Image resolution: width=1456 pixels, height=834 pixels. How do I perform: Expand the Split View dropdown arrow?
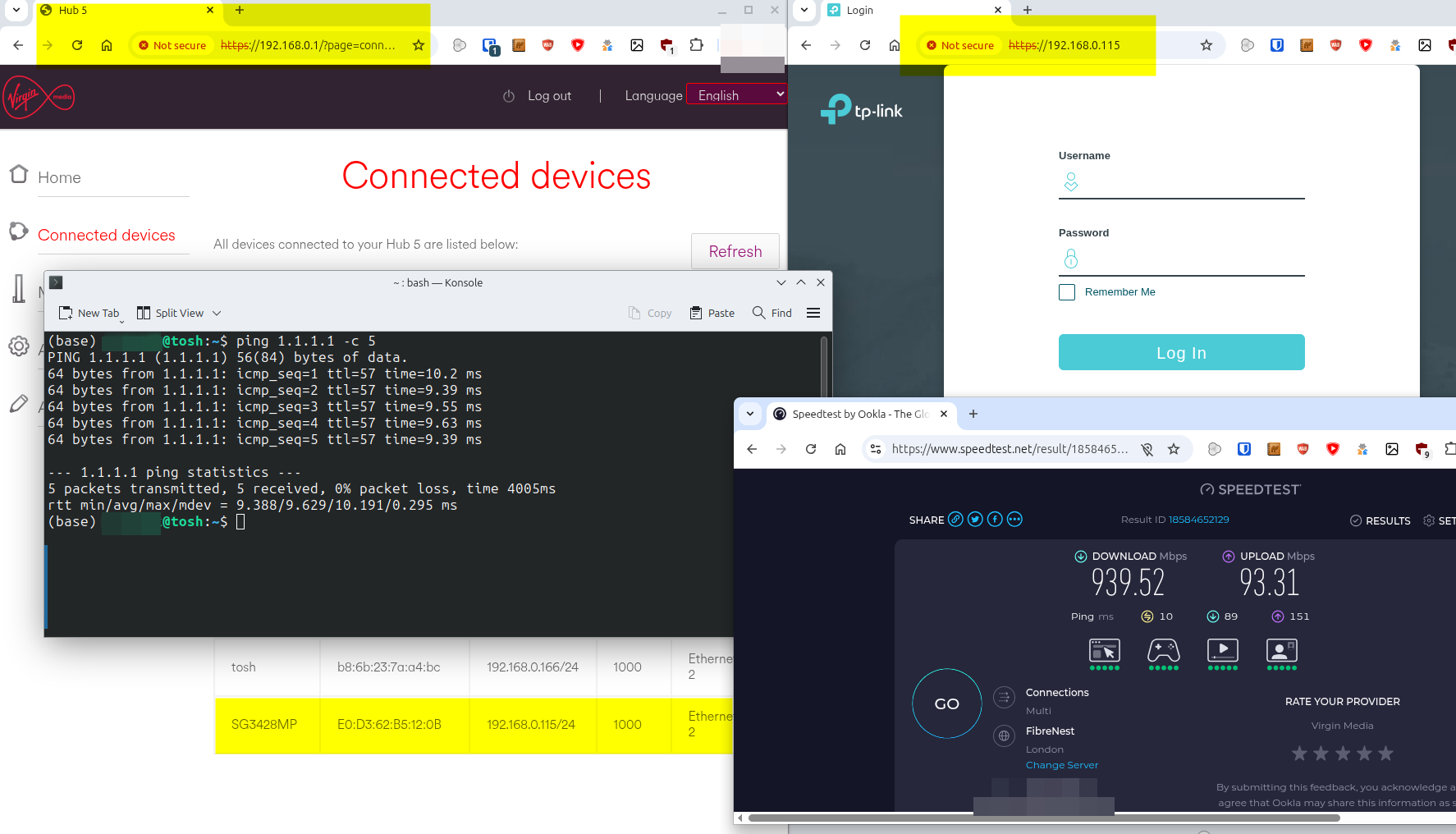pyautogui.click(x=217, y=313)
